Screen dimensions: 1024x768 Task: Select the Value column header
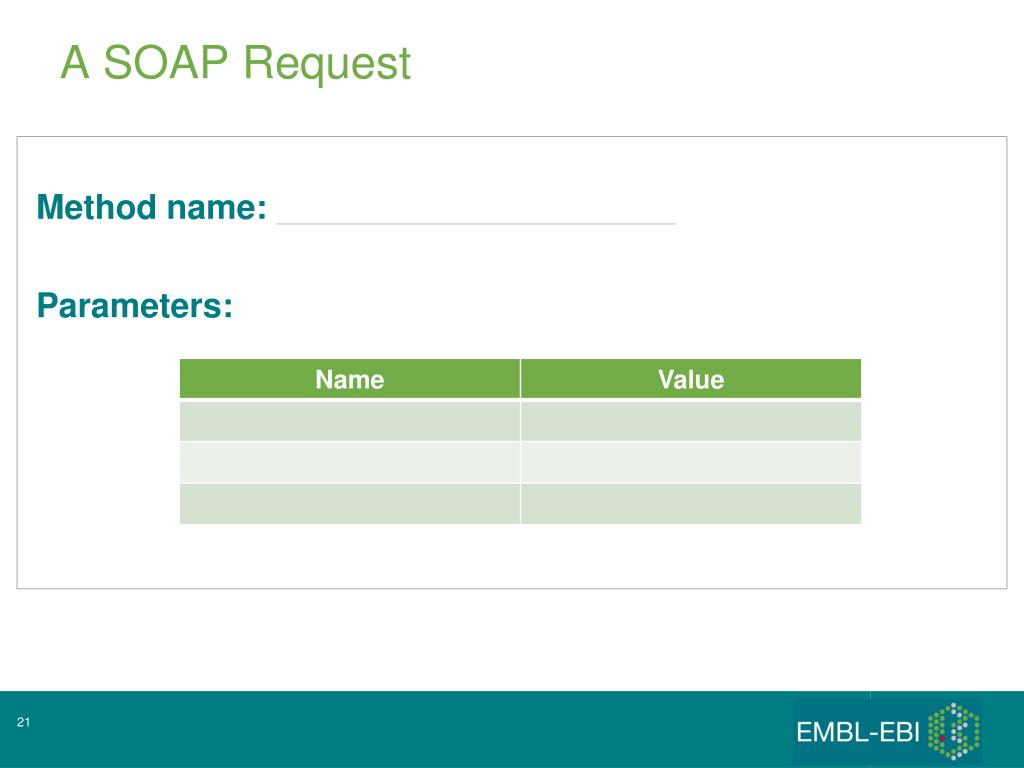coord(691,379)
